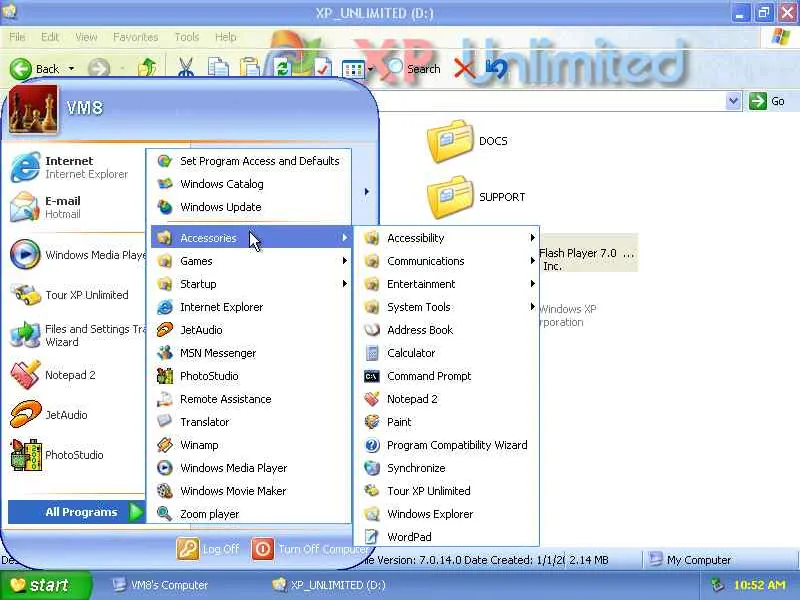The height and width of the screenshot is (600, 800).
Task: Open Set Program Access and Defaults
Action: point(251,161)
